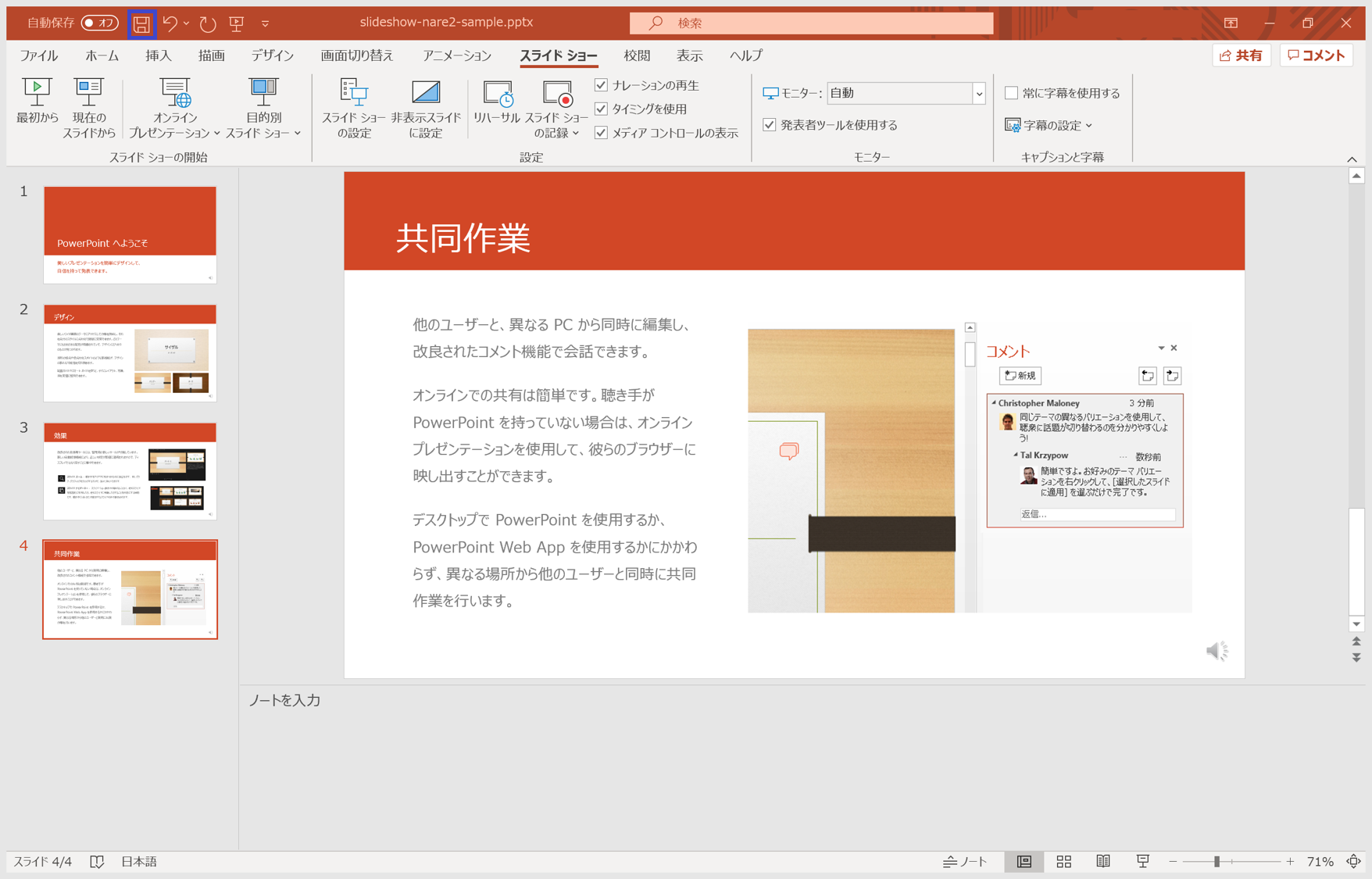
Task: Click 日本語 language in status bar
Action: coord(139,861)
